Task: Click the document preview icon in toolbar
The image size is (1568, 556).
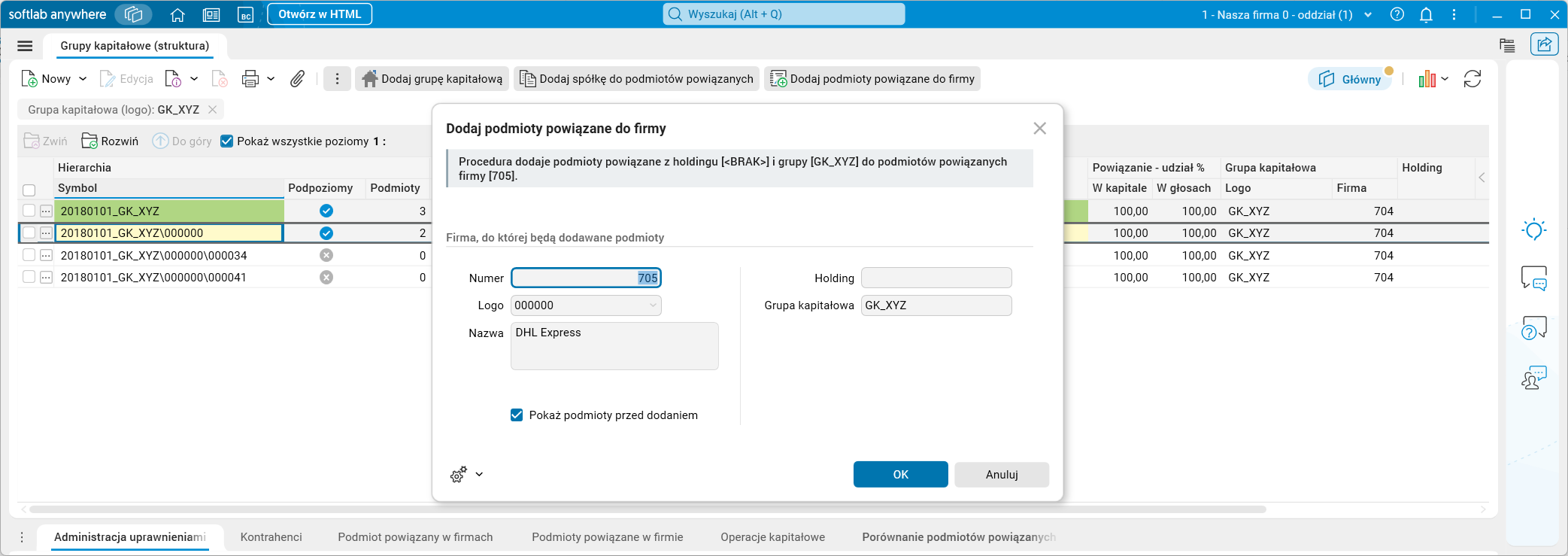Action: pos(173,79)
